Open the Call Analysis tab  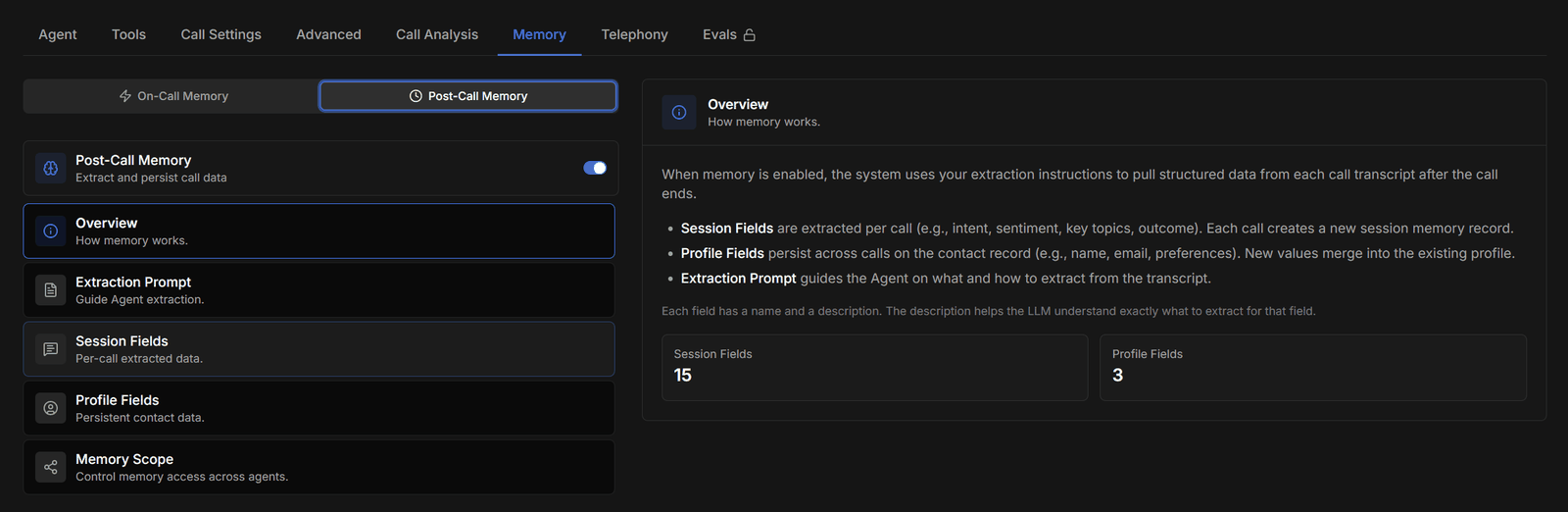pos(437,34)
